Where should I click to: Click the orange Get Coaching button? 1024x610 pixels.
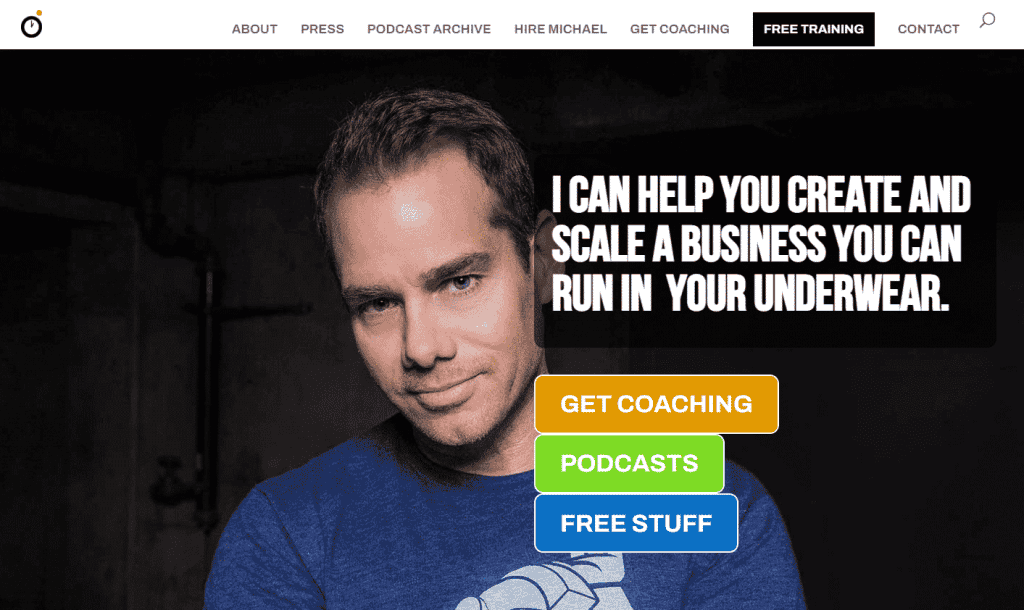click(656, 404)
